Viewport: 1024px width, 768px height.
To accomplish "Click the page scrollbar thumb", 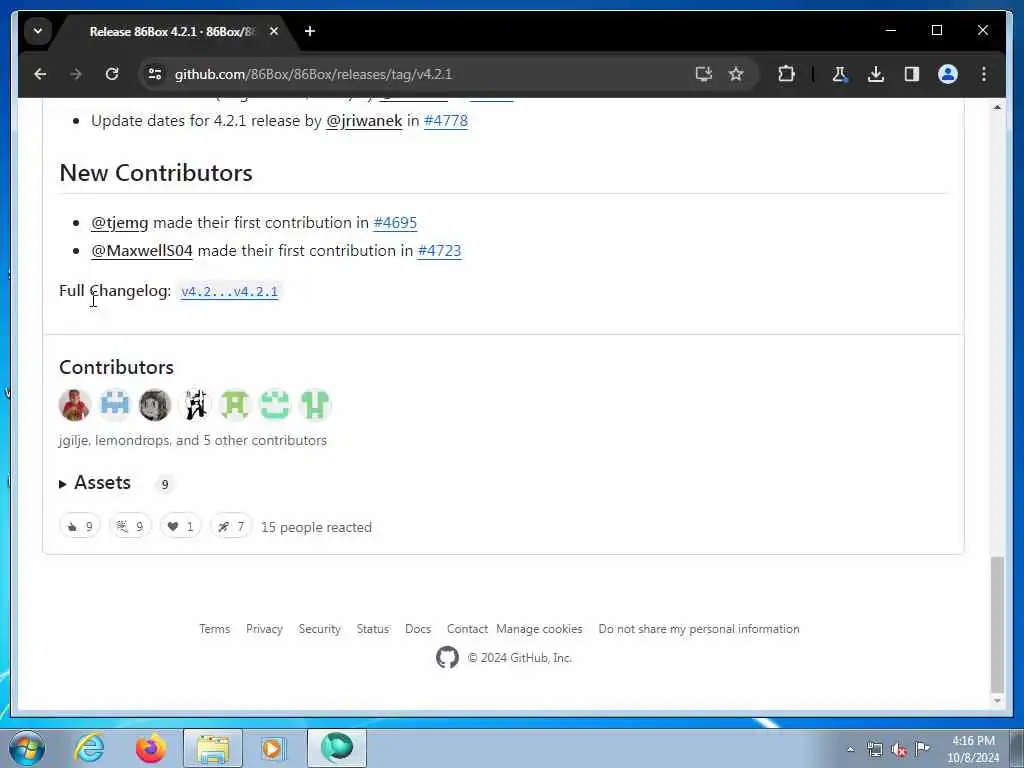I will coord(997,624).
